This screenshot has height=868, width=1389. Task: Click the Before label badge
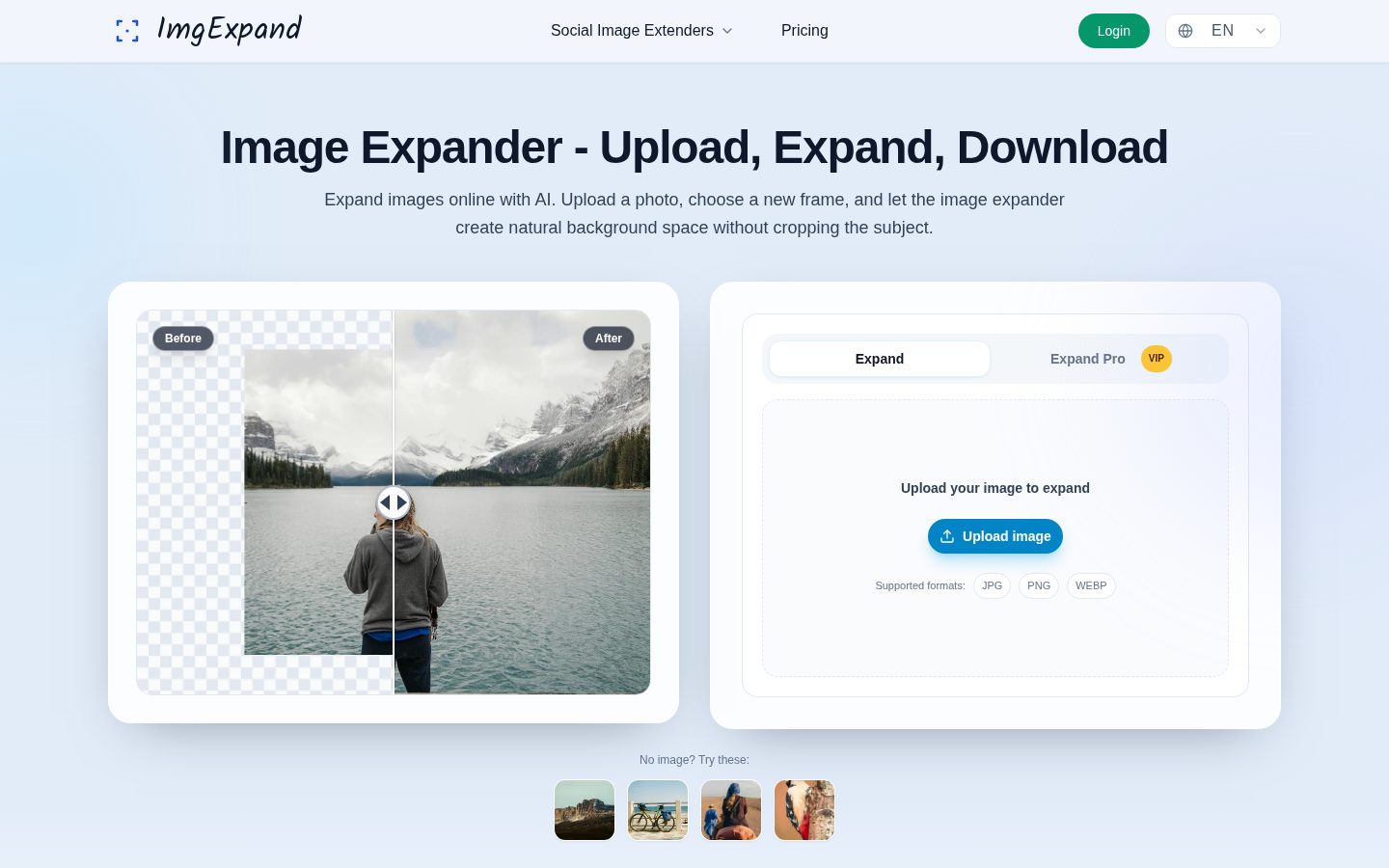click(x=183, y=339)
